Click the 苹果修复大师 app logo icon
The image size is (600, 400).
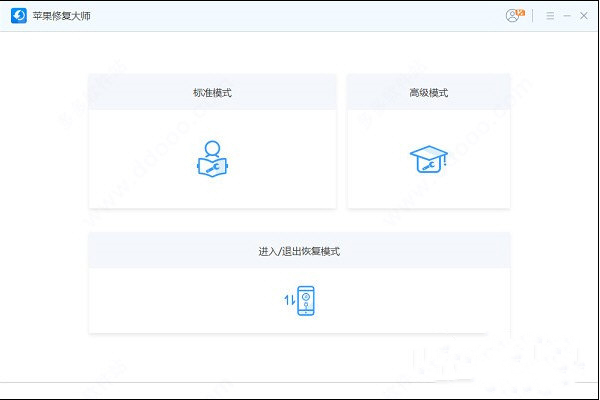18,16
